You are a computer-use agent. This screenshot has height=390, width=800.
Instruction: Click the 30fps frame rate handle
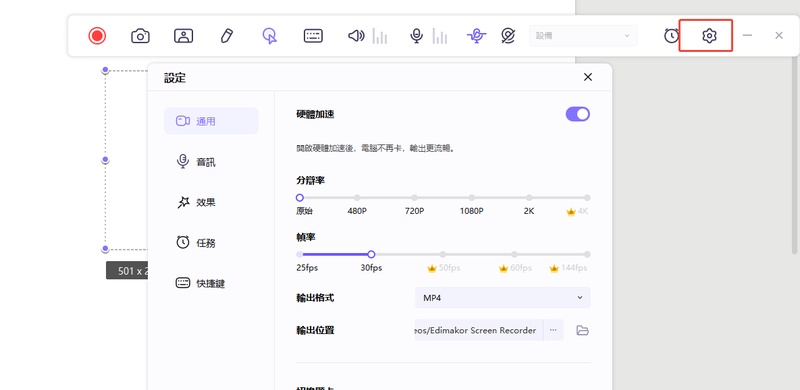(371, 254)
